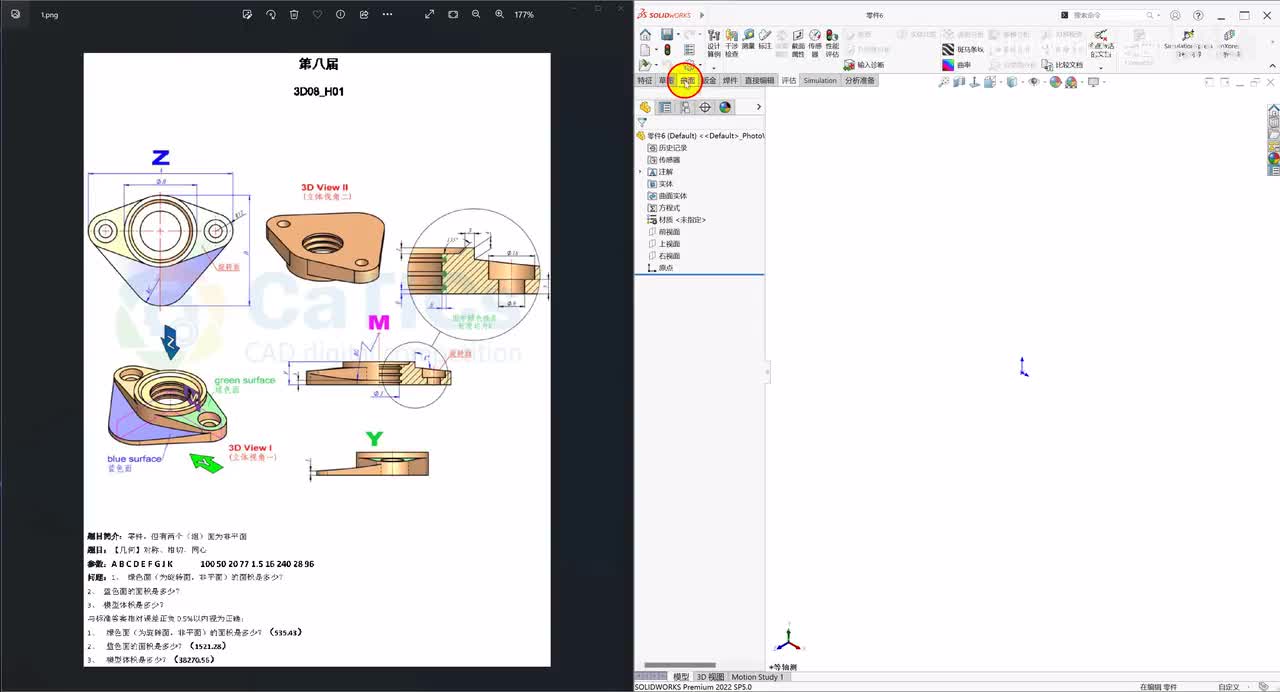The image size is (1280, 692).
Task: Open the Save dropdown arrow
Action: [x=677, y=35]
